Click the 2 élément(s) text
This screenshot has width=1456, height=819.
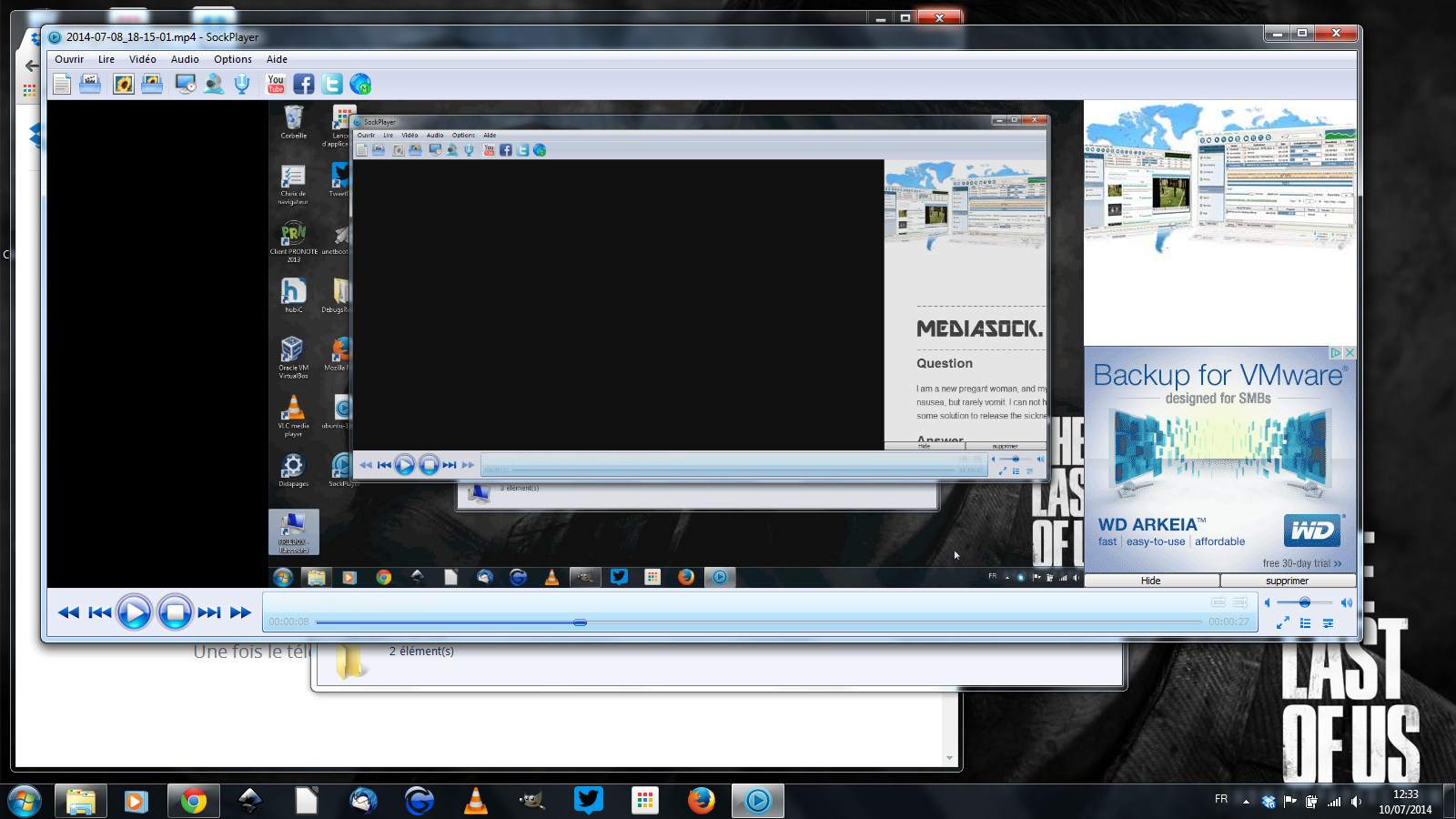click(421, 651)
